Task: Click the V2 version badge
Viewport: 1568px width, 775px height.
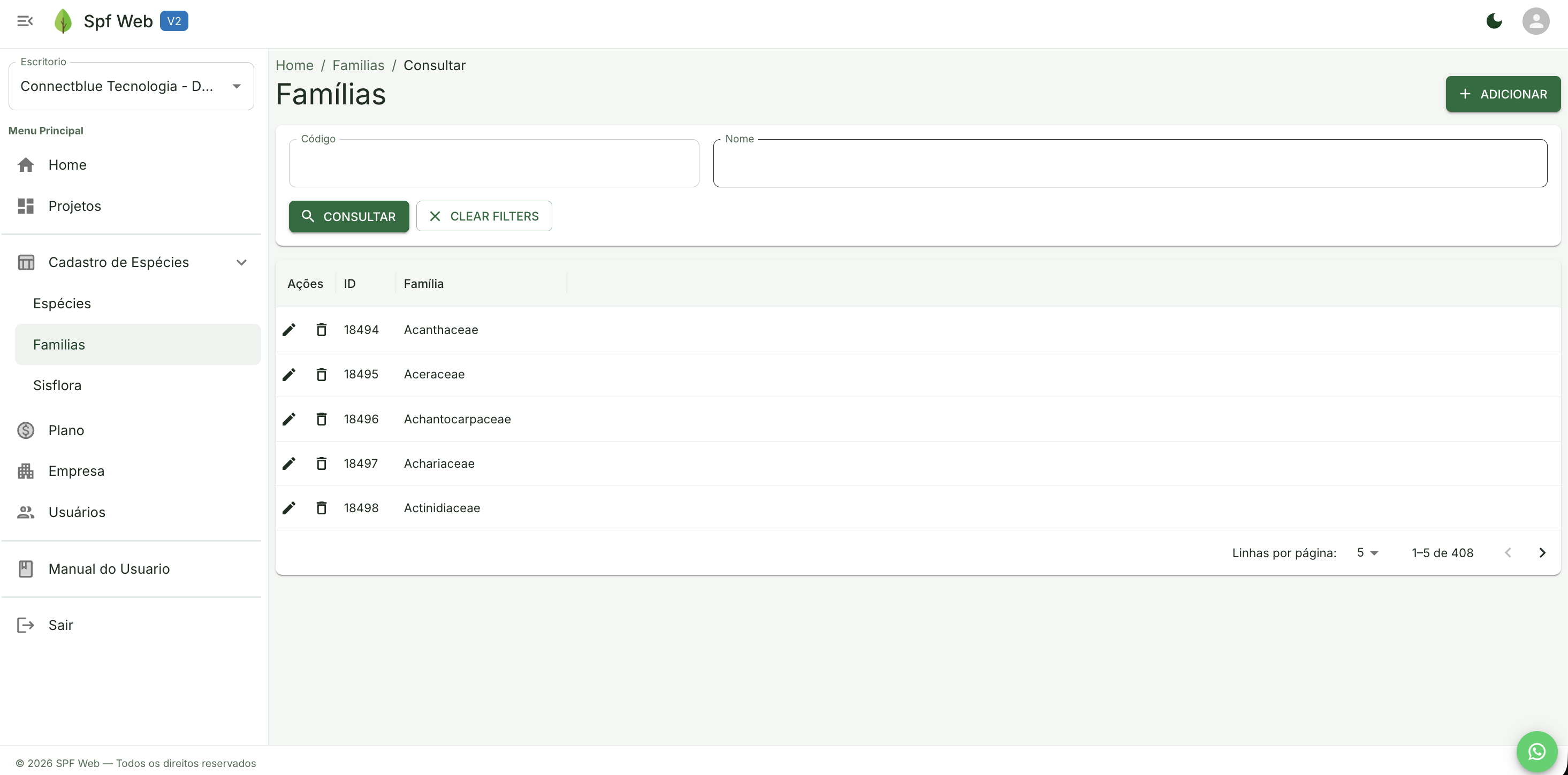Action: pos(174,21)
